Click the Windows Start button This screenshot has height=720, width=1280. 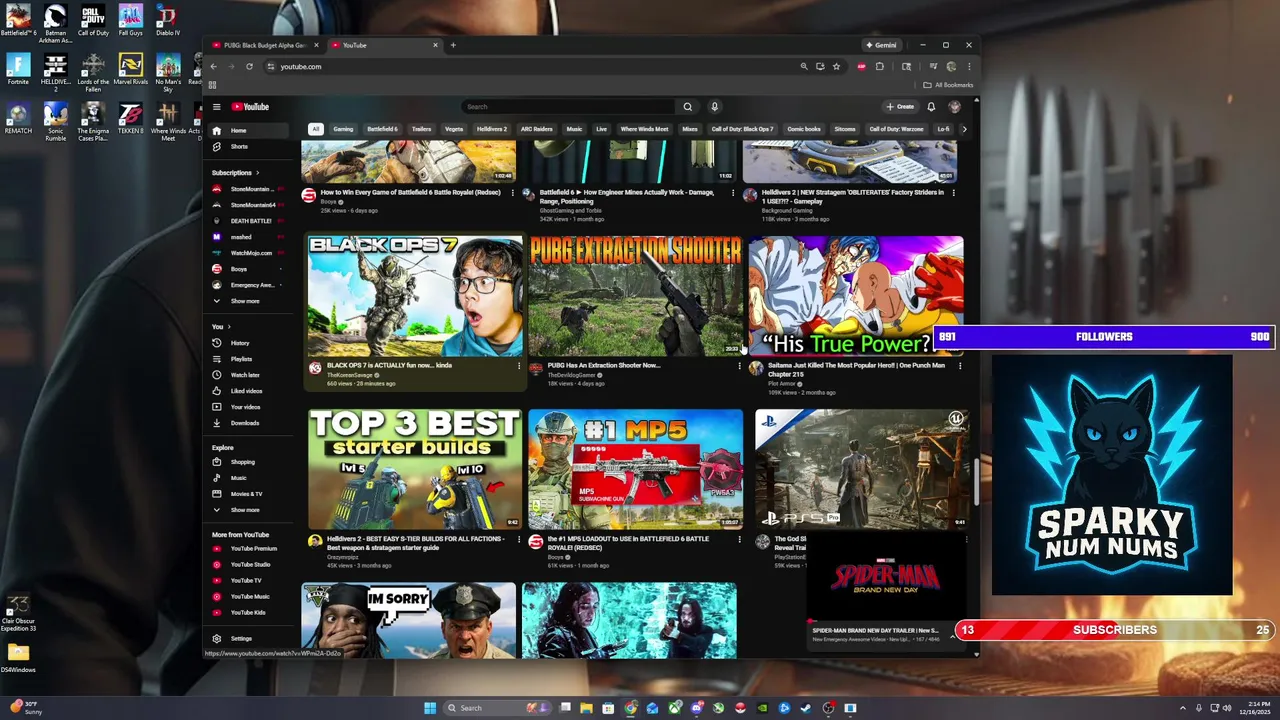coord(430,708)
